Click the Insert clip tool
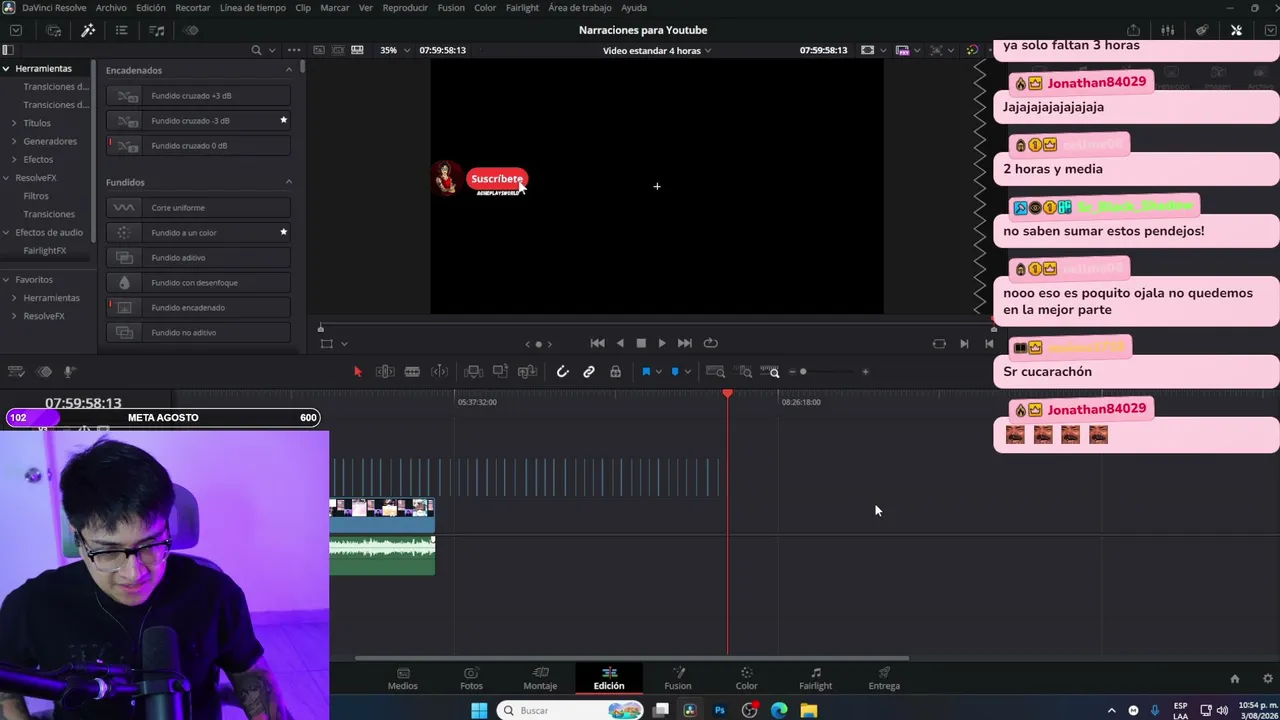Viewport: 1280px width, 720px height. (x=474, y=372)
